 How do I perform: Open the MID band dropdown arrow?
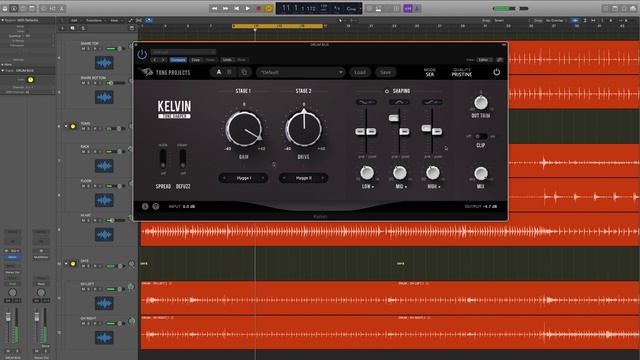[406, 187]
